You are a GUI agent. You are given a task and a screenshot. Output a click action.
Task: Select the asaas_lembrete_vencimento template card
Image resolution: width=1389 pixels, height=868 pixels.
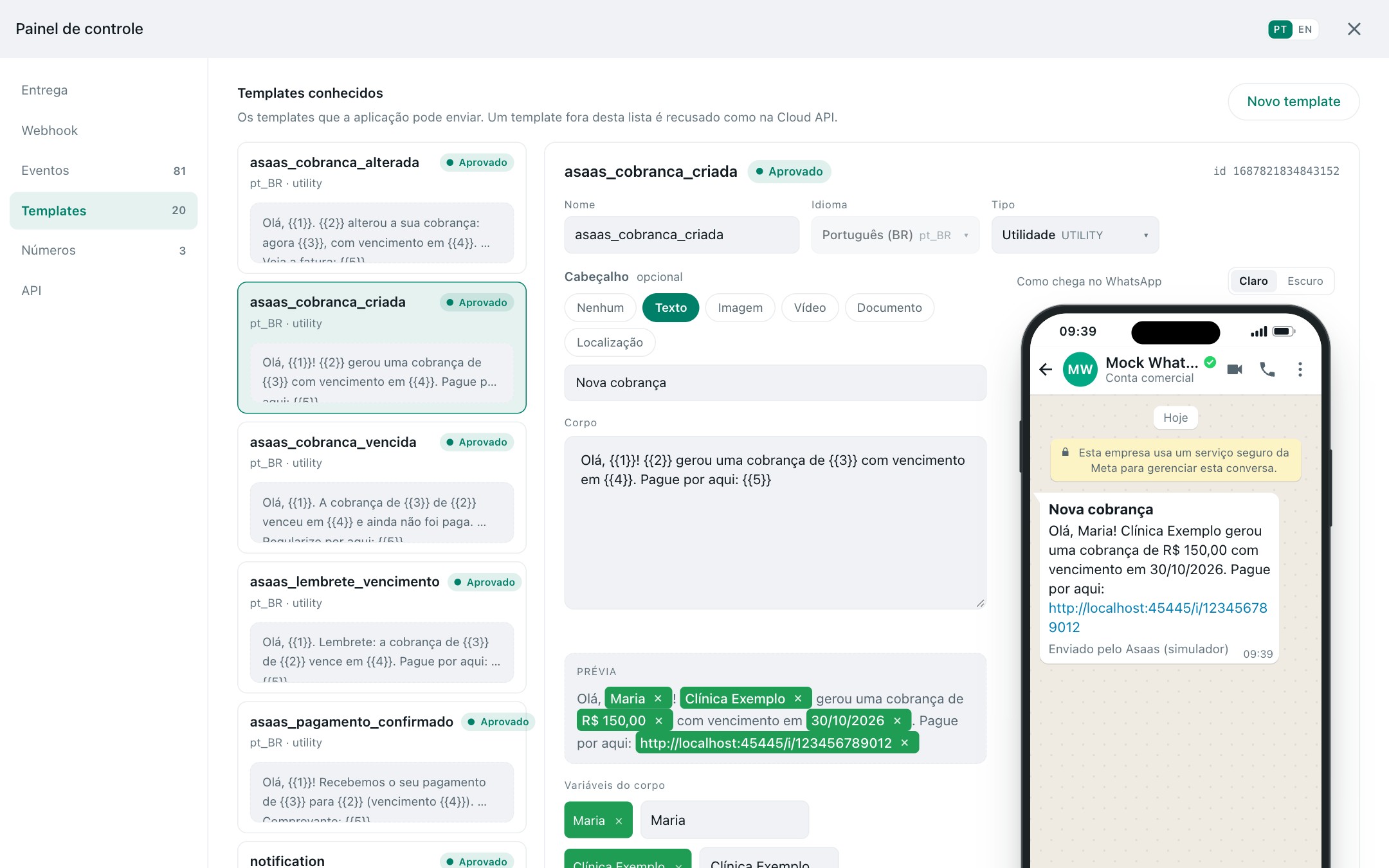(382, 628)
